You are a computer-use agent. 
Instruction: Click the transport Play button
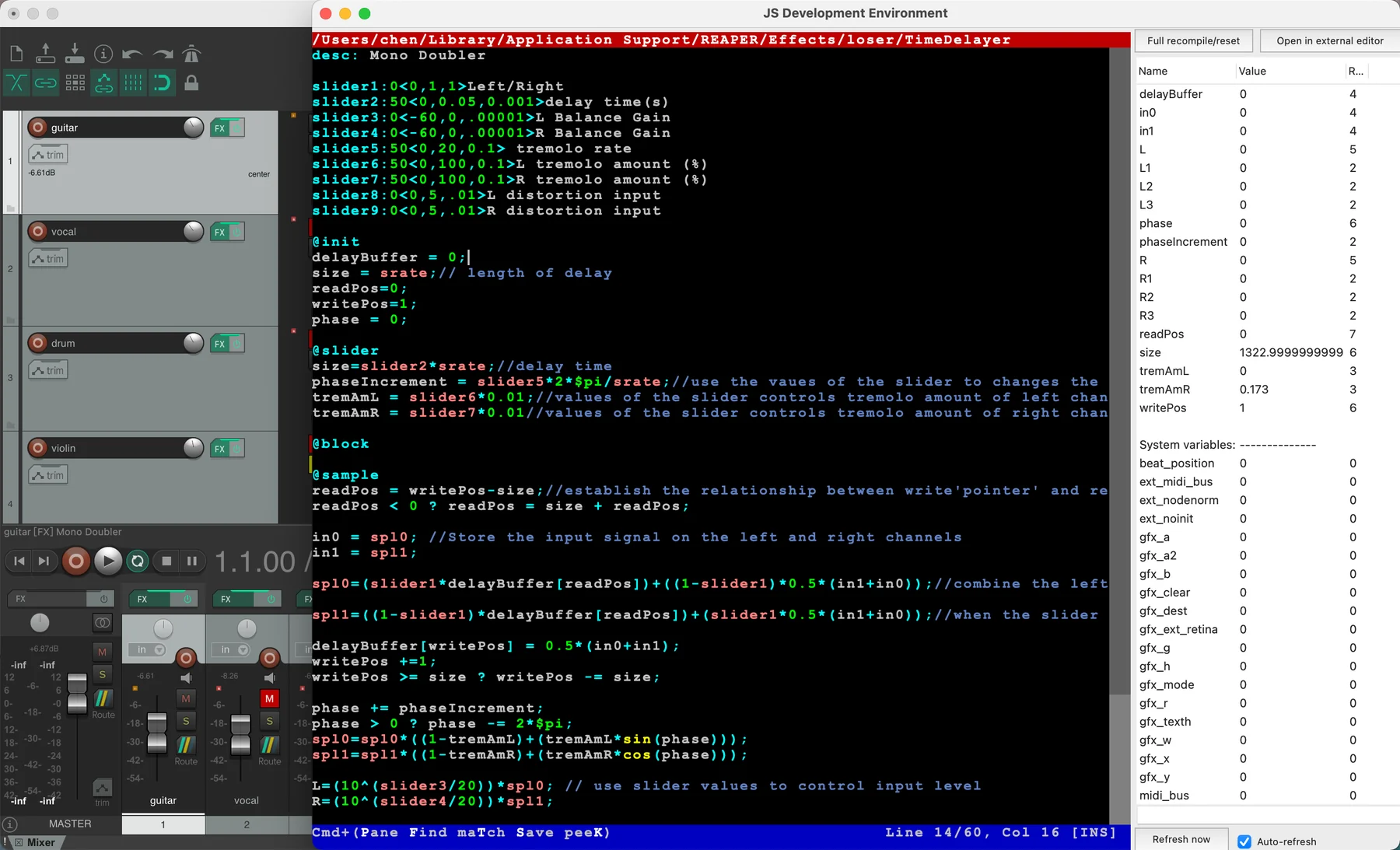[108, 561]
